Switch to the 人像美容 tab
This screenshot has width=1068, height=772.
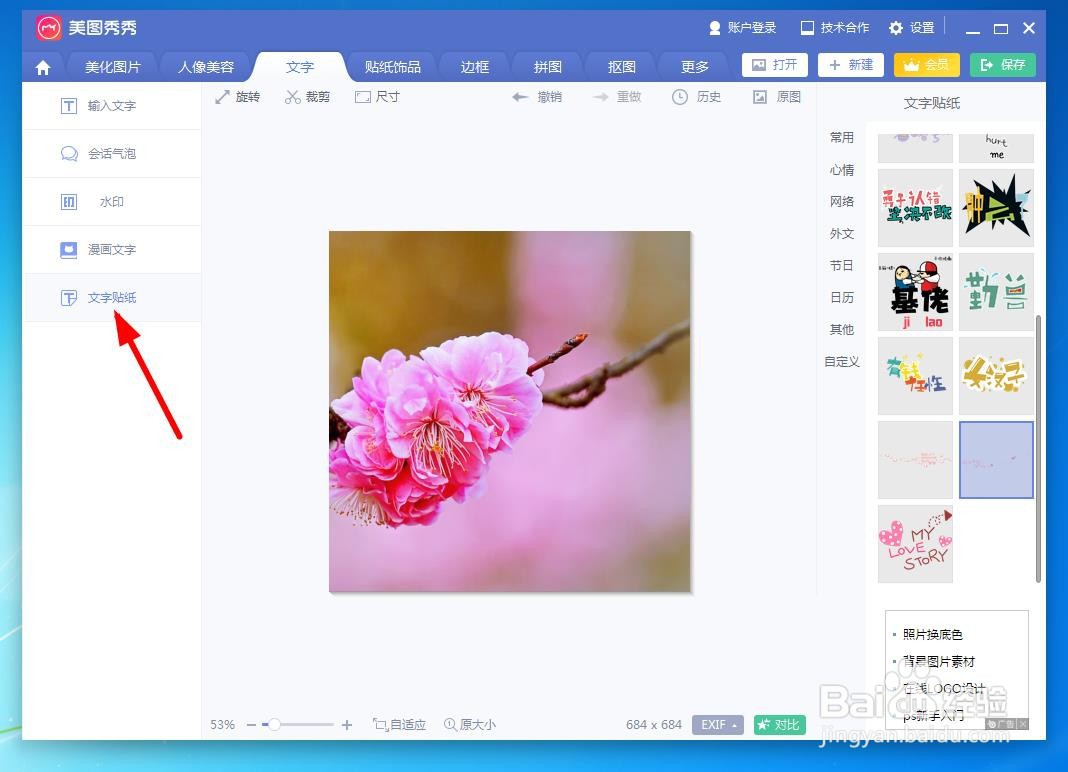click(x=206, y=67)
